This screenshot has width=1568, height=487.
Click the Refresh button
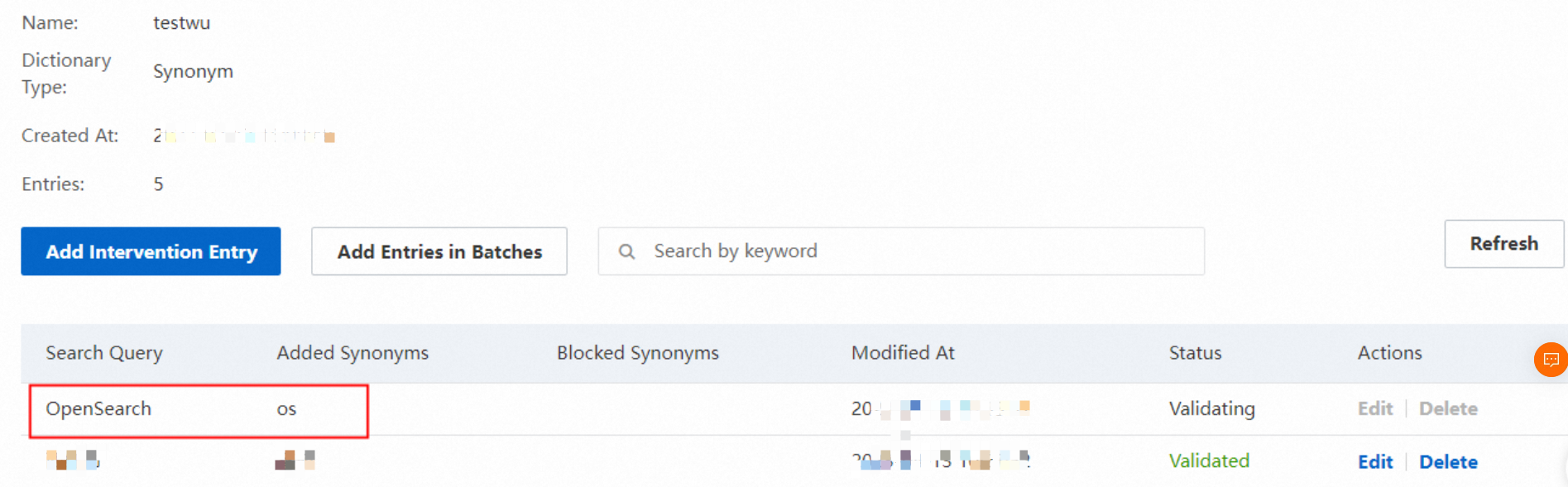1503,244
